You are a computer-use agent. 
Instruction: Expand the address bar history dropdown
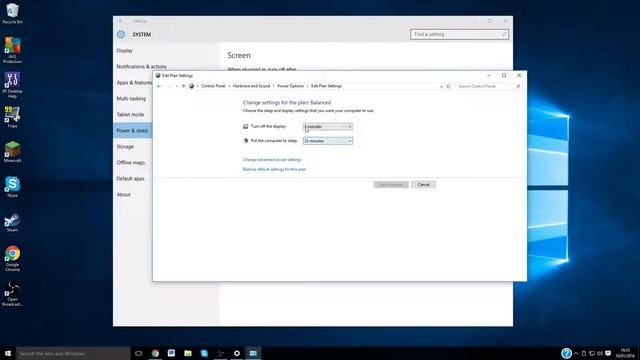441,86
